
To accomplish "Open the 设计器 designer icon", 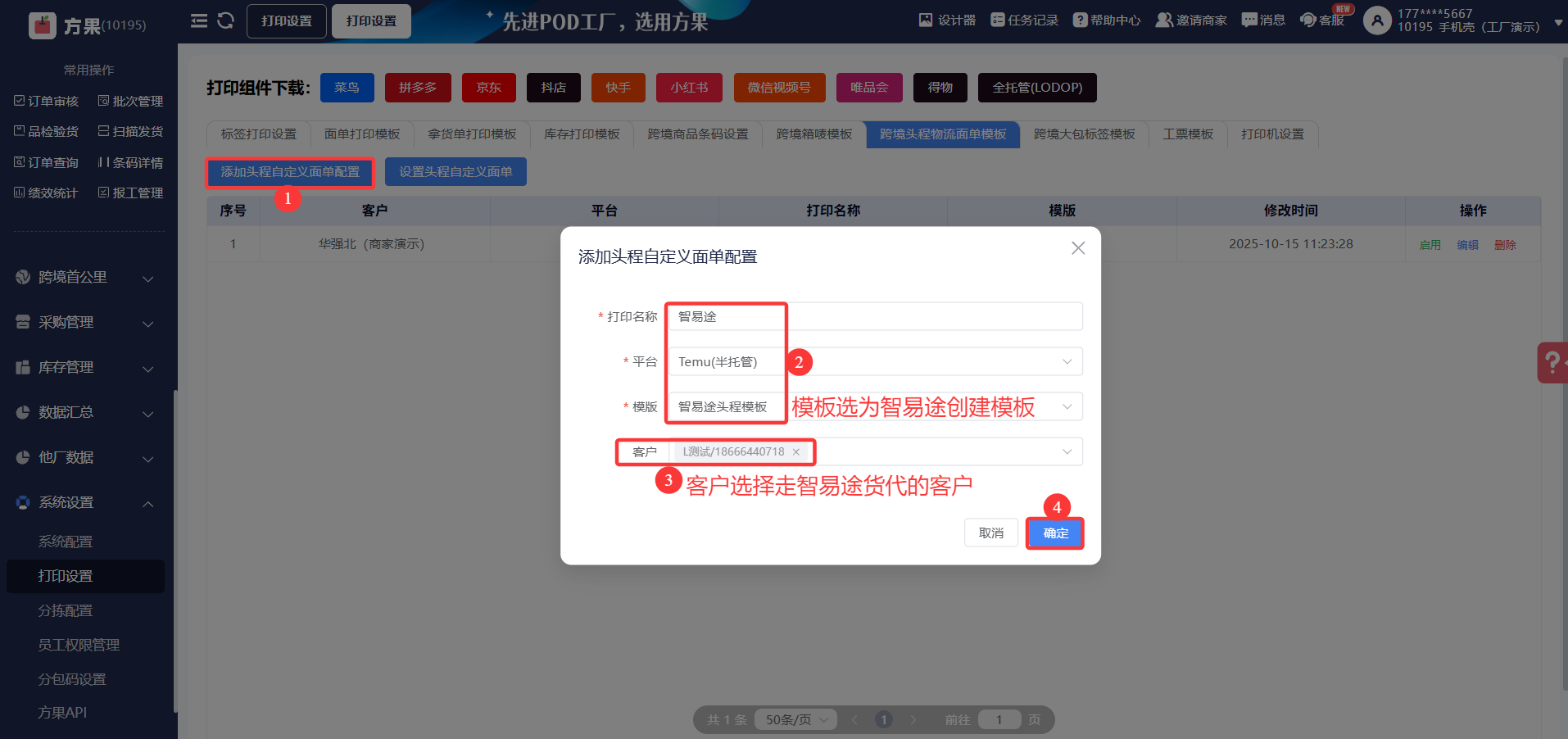I will [947, 20].
